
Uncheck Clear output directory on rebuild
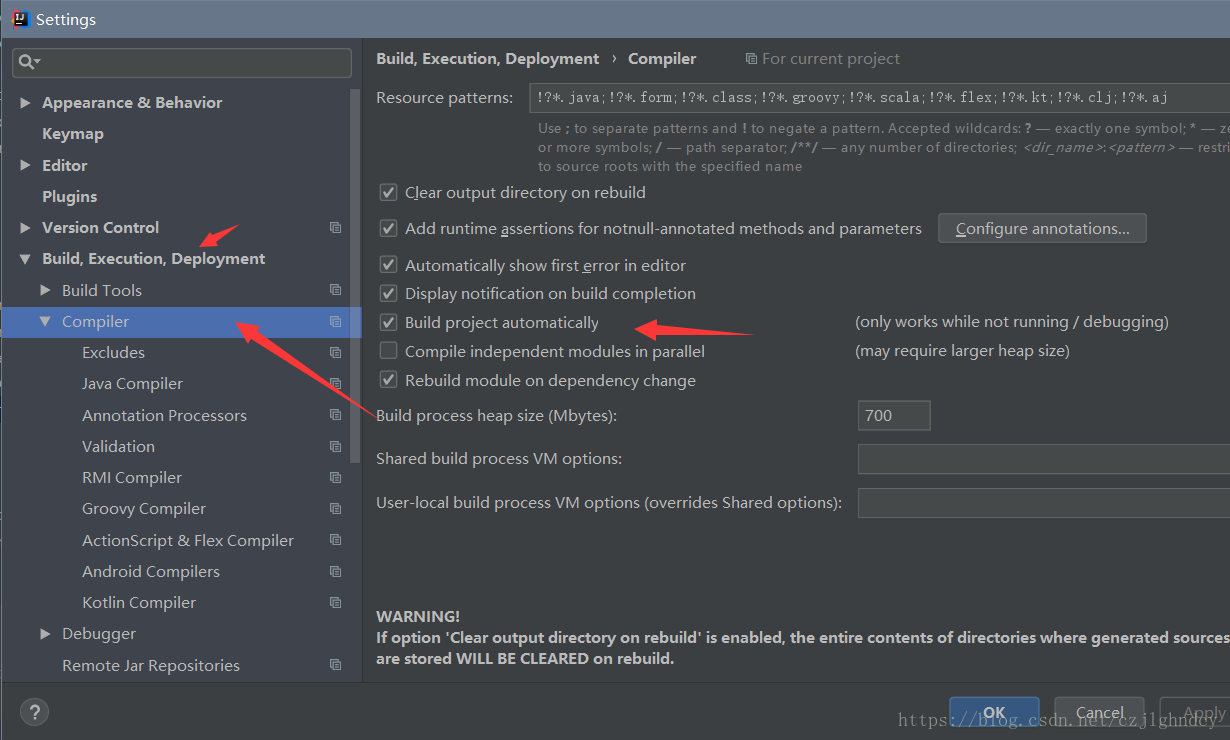click(388, 192)
